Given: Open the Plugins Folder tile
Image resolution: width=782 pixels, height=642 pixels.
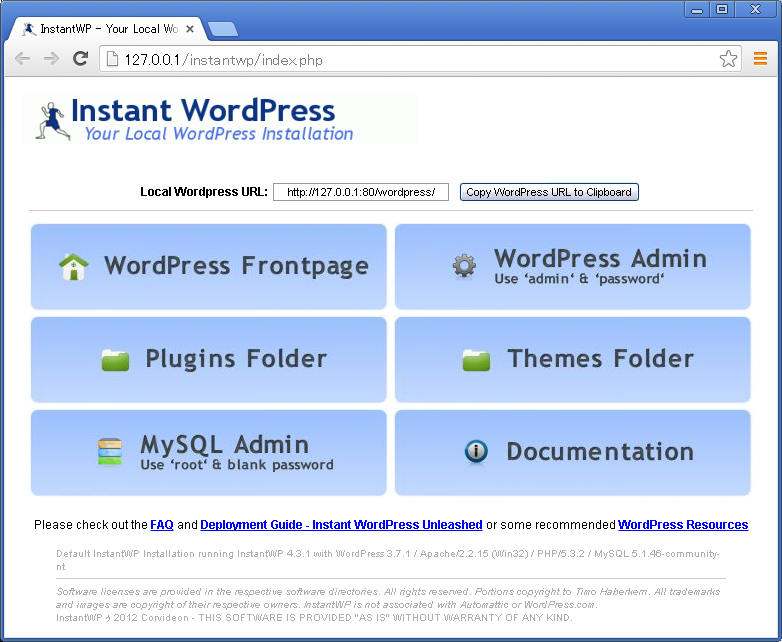Looking at the screenshot, I should pos(208,359).
